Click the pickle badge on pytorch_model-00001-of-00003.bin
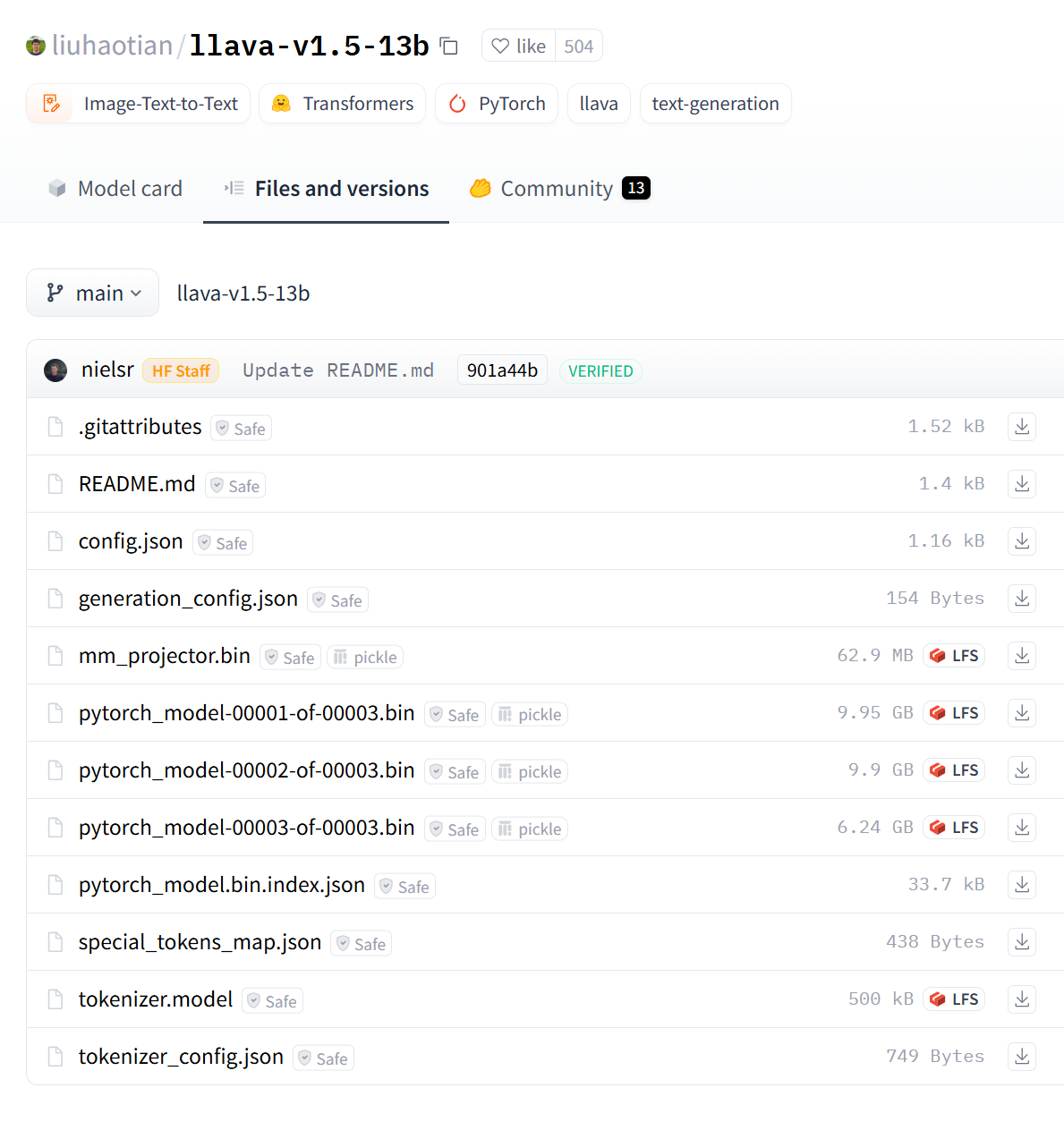The height and width of the screenshot is (1139, 1064). pyautogui.click(x=530, y=713)
